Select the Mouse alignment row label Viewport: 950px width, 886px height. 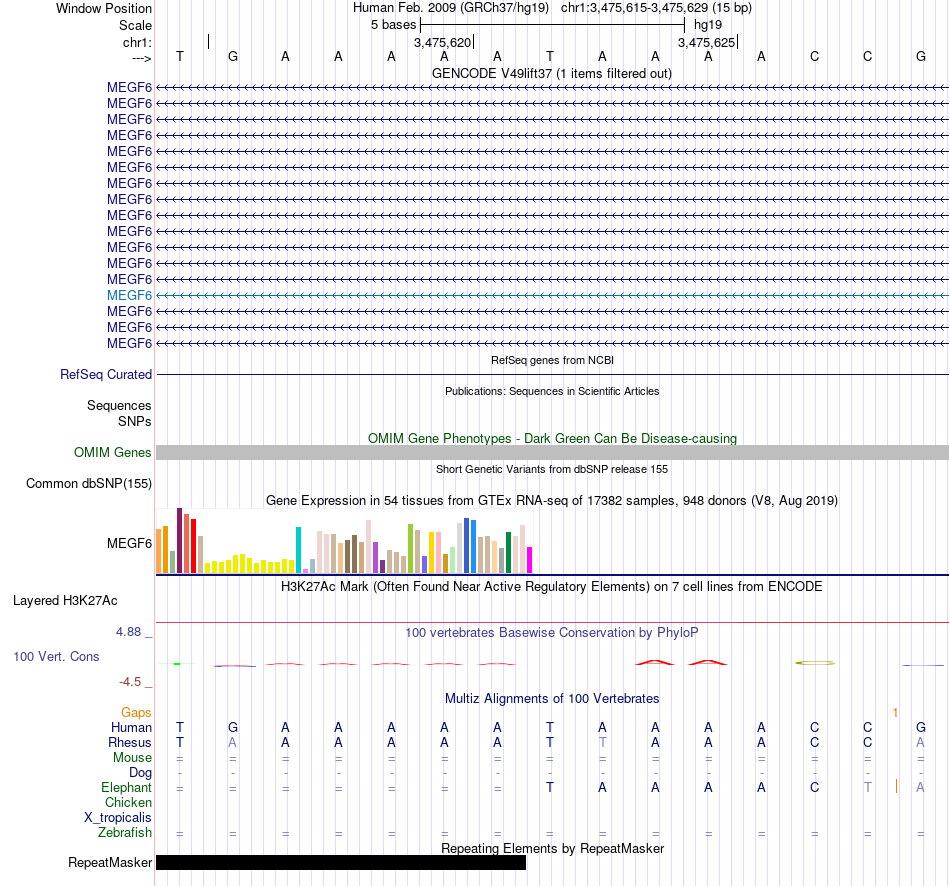point(133,758)
